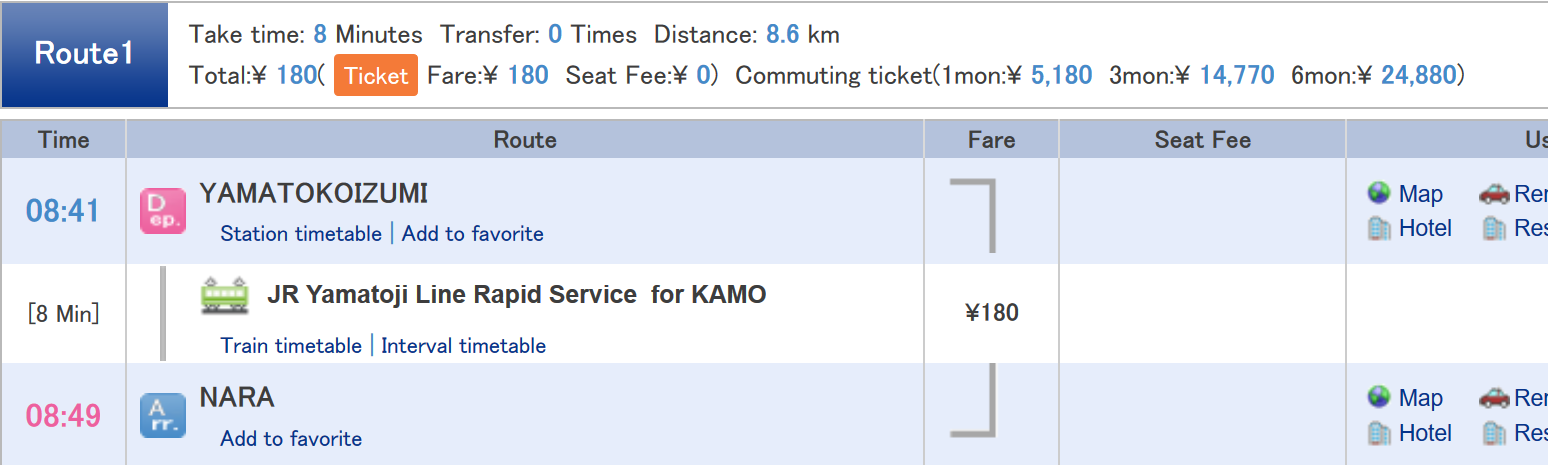Screen dimensions: 1548x465
Task: Click hotel building icon for Nara
Action: 1379,432
